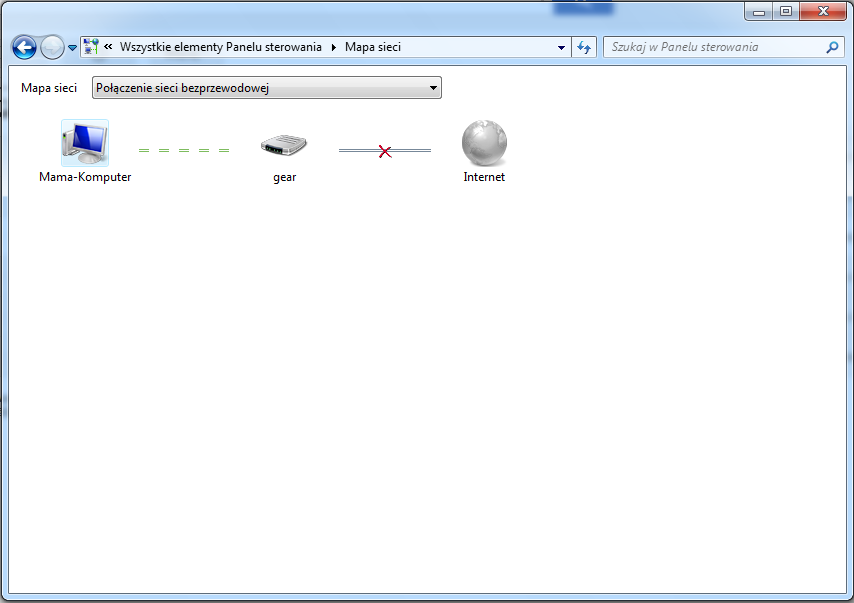Screen dimensions: 854x603
Task: Click the Internet globe icon
Action: (x=484, y=143)
